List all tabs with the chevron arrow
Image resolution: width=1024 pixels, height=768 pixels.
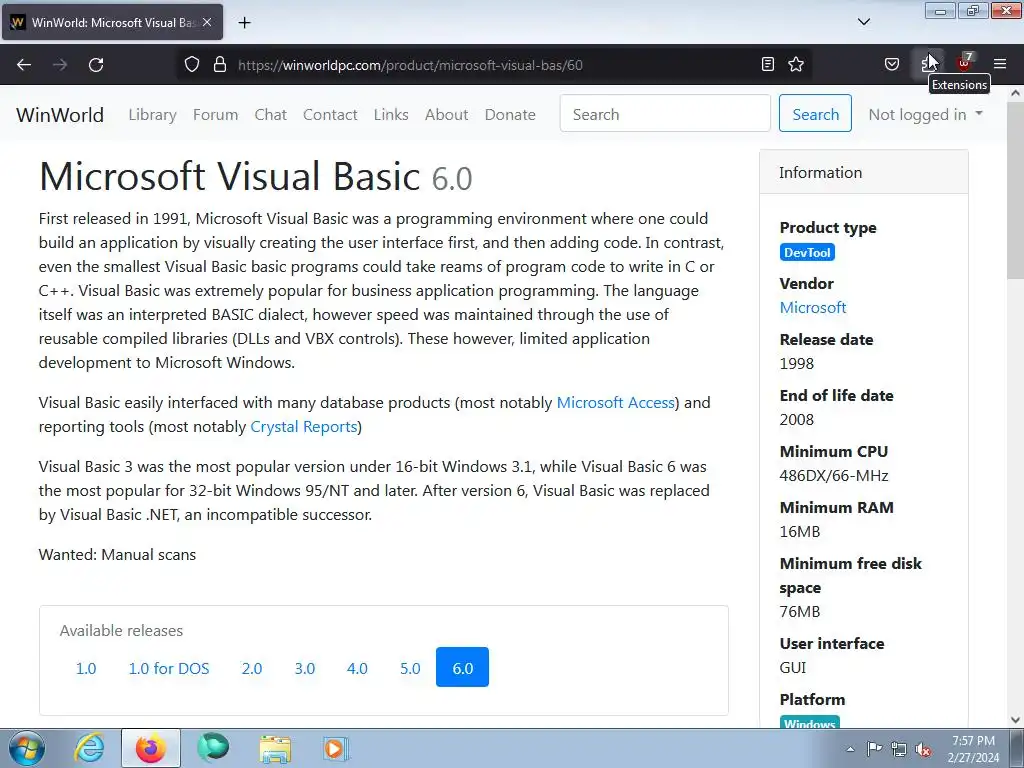[863, 22]
